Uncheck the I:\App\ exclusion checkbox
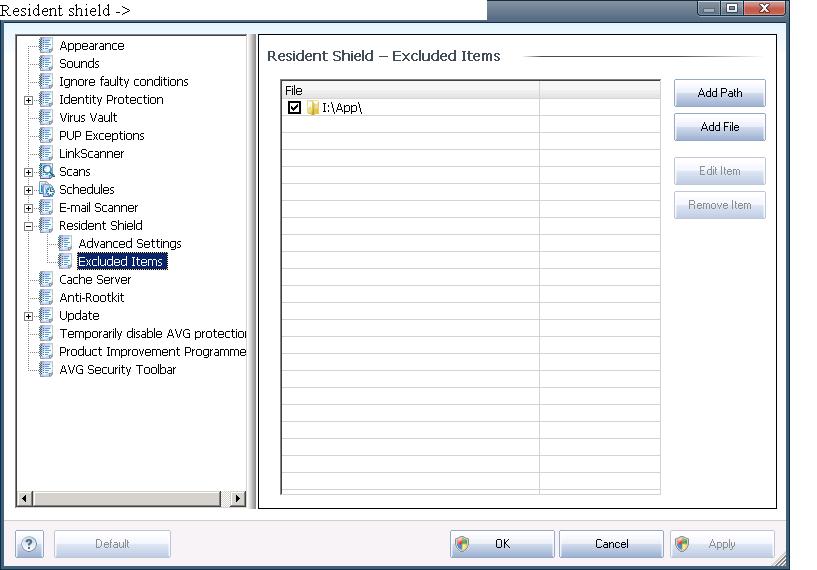The height and width of the screenshot is (570, 817). point(294,108)
